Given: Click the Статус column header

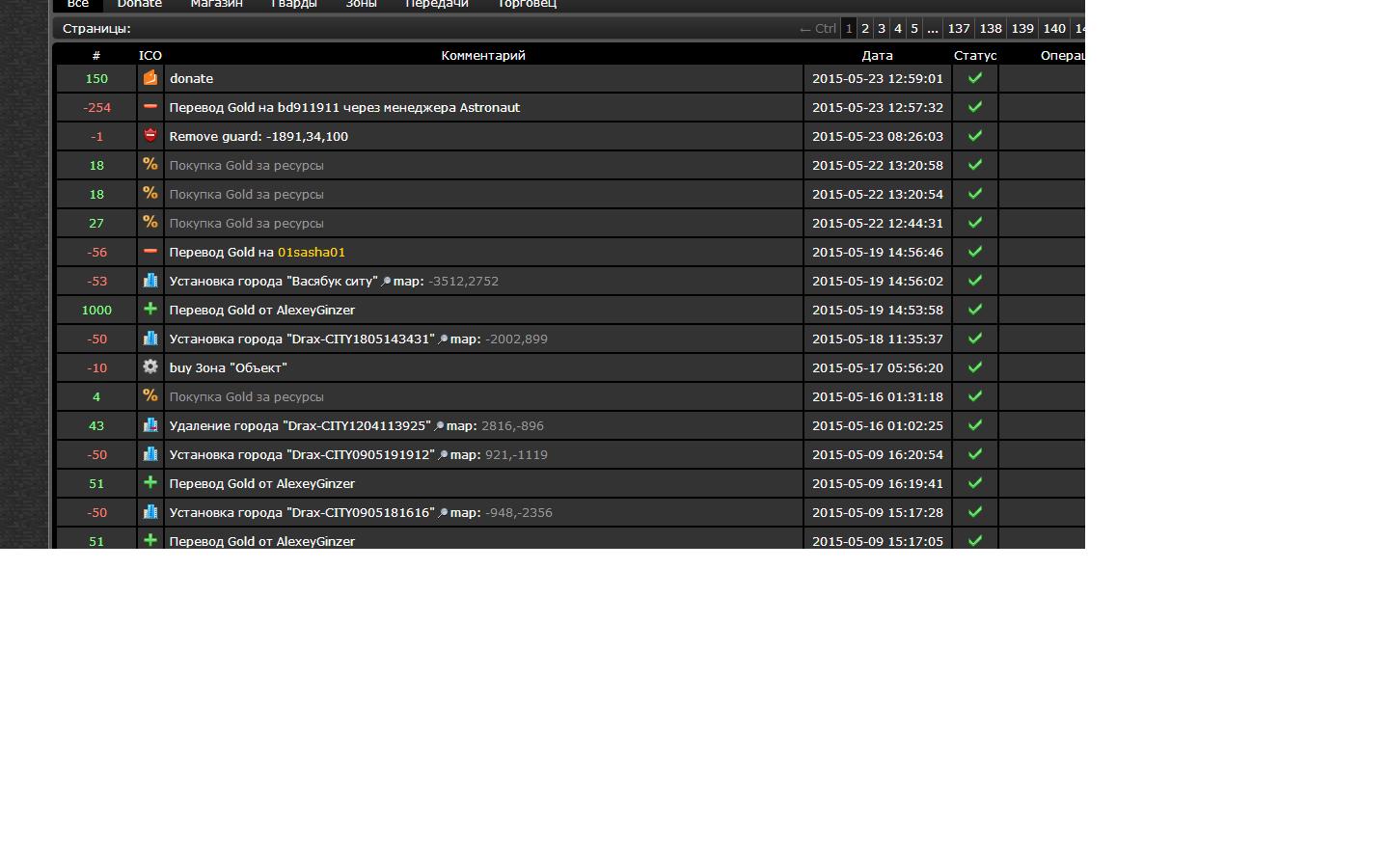Looking at the screenshot, I should tap(975, 55).
